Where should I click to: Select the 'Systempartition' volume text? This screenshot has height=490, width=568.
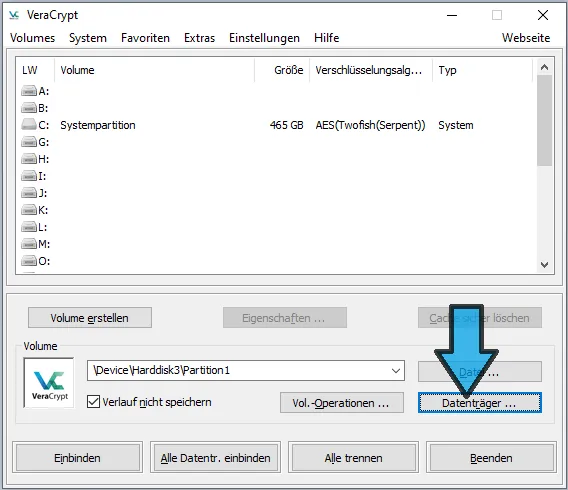click(98, 125)
